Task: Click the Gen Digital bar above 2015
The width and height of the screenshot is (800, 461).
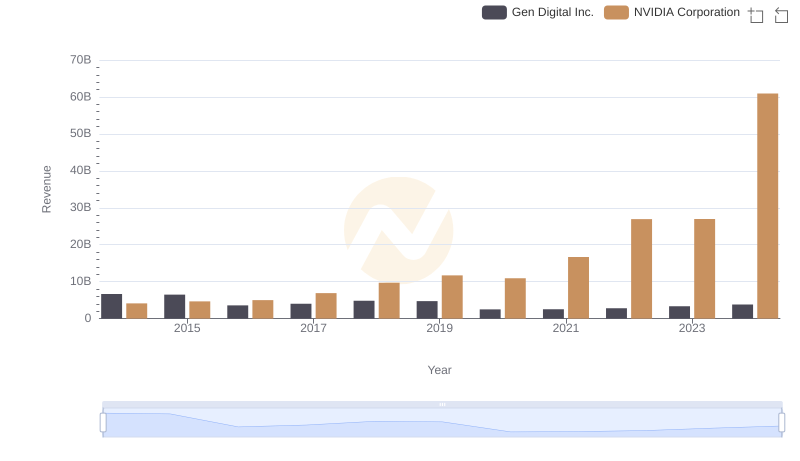Action: 174,306
